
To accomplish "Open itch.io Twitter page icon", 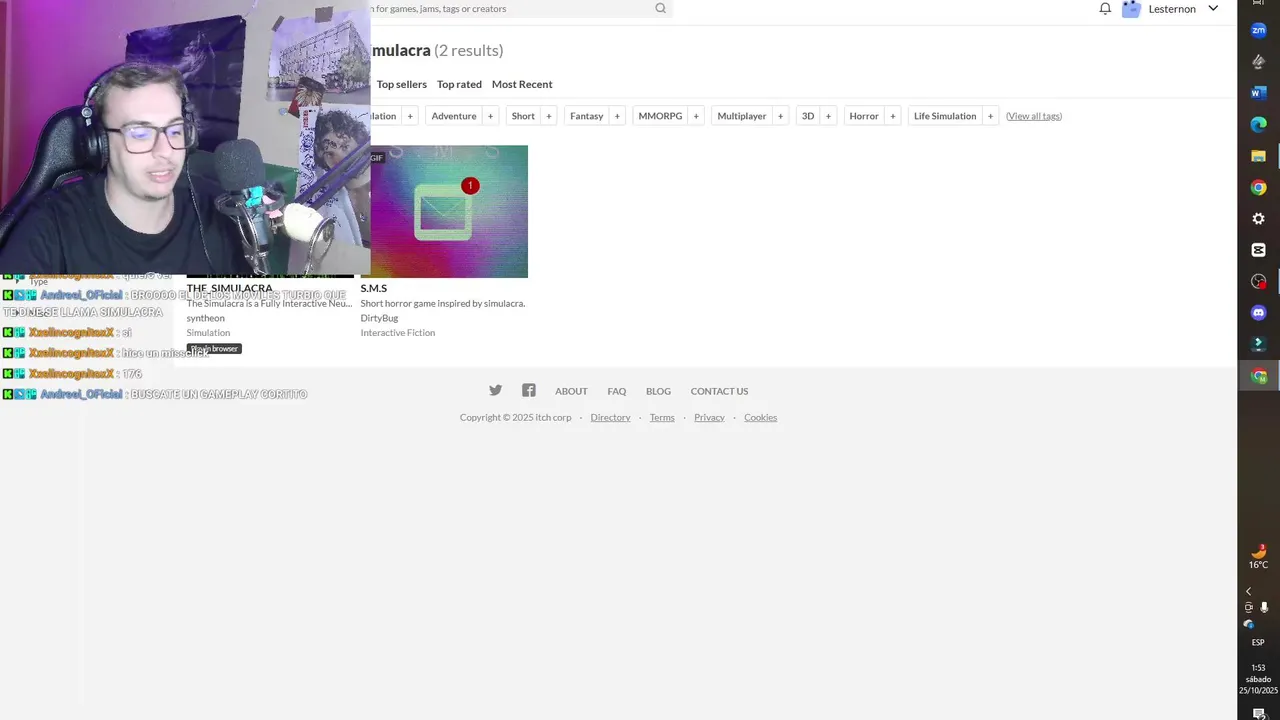I will pos(495,391).
